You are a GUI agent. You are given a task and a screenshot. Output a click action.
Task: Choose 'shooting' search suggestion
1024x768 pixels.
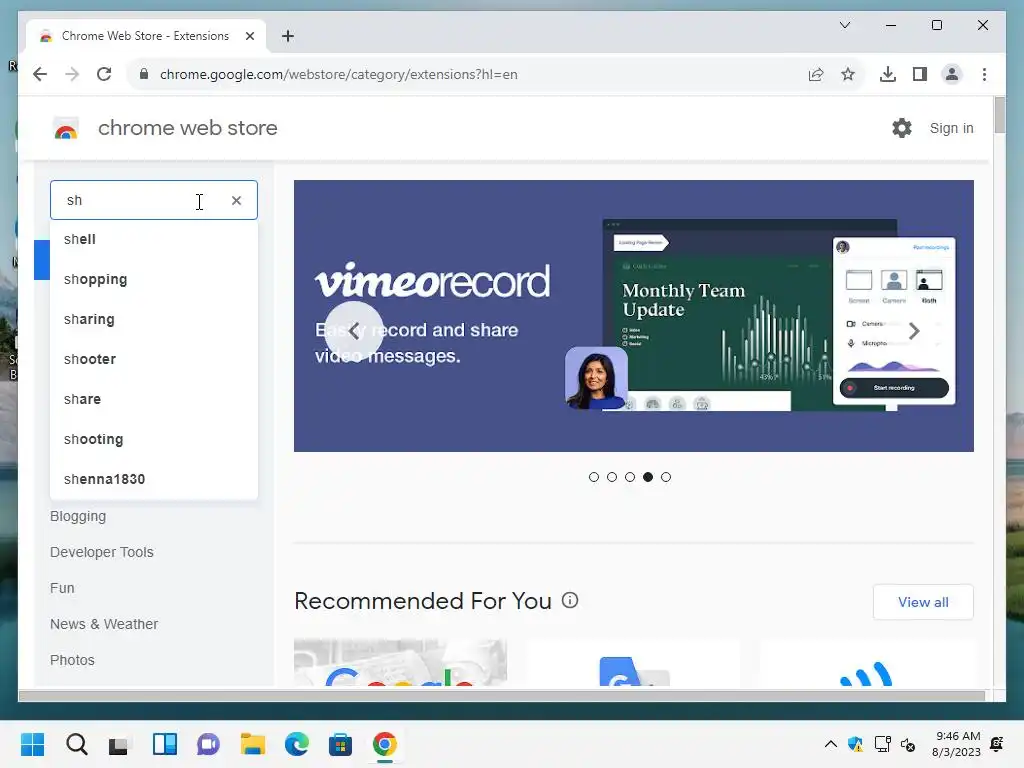click(x=154, y=440)
